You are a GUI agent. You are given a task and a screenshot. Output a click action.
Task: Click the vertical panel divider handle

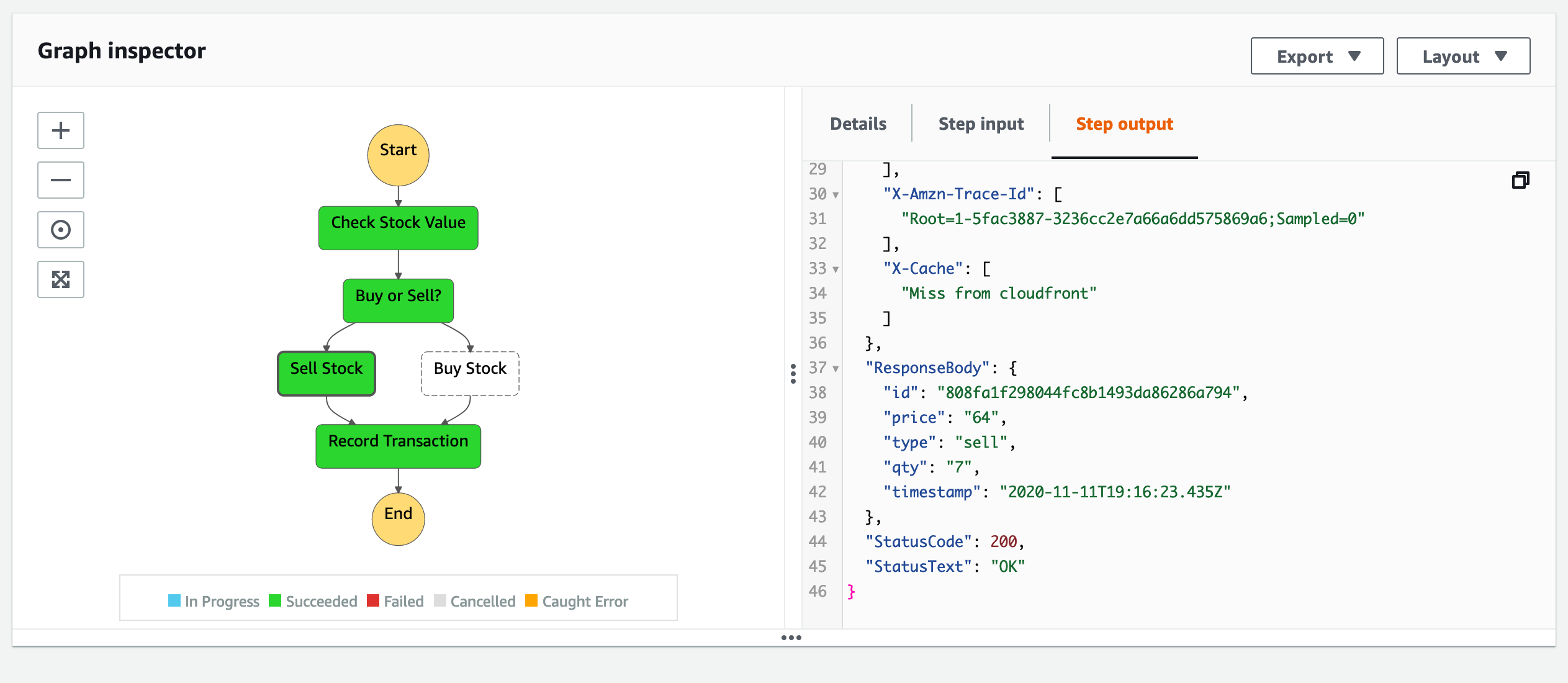pos(793,373)
